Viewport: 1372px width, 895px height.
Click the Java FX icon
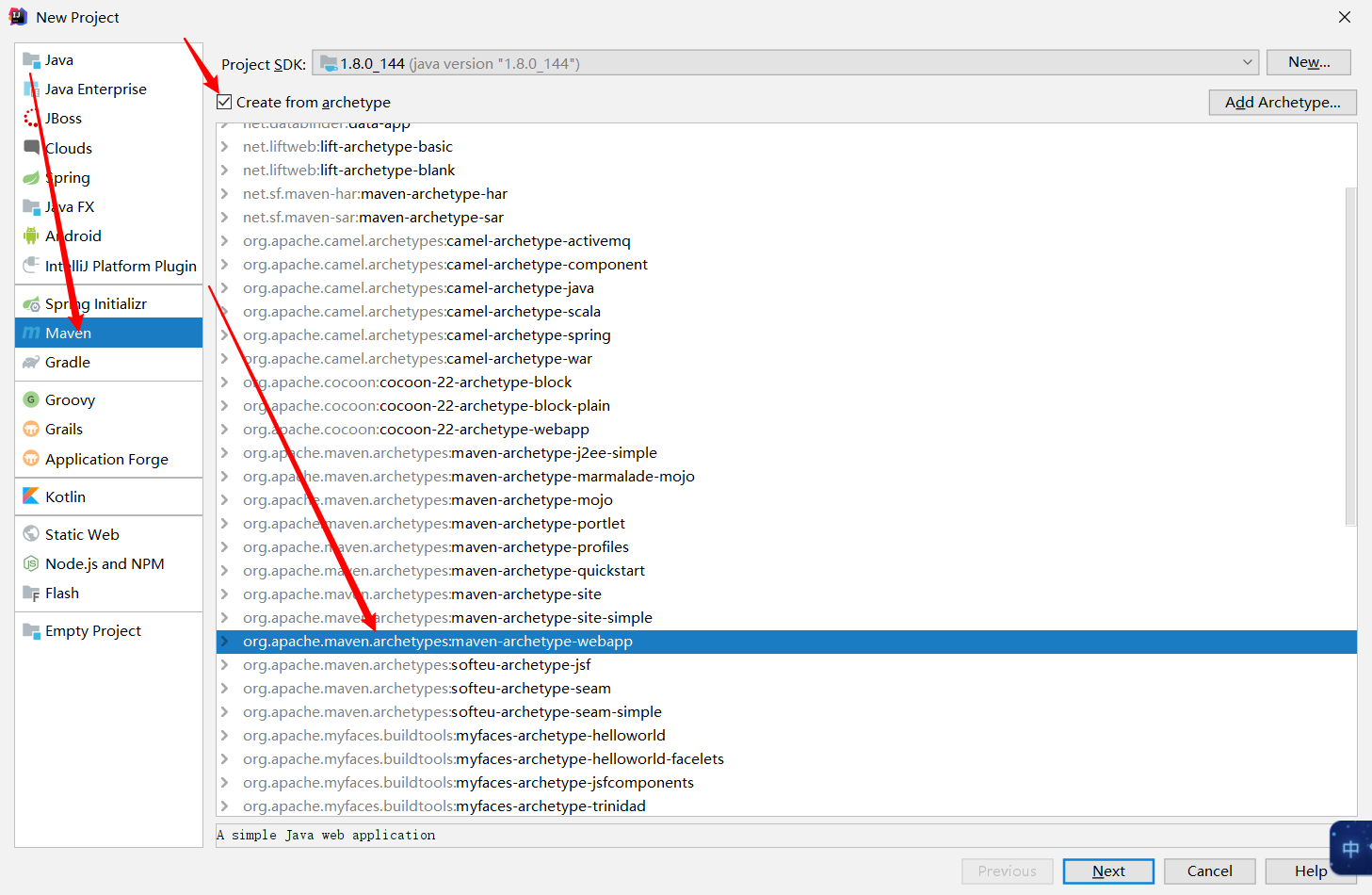pos(31,206)
